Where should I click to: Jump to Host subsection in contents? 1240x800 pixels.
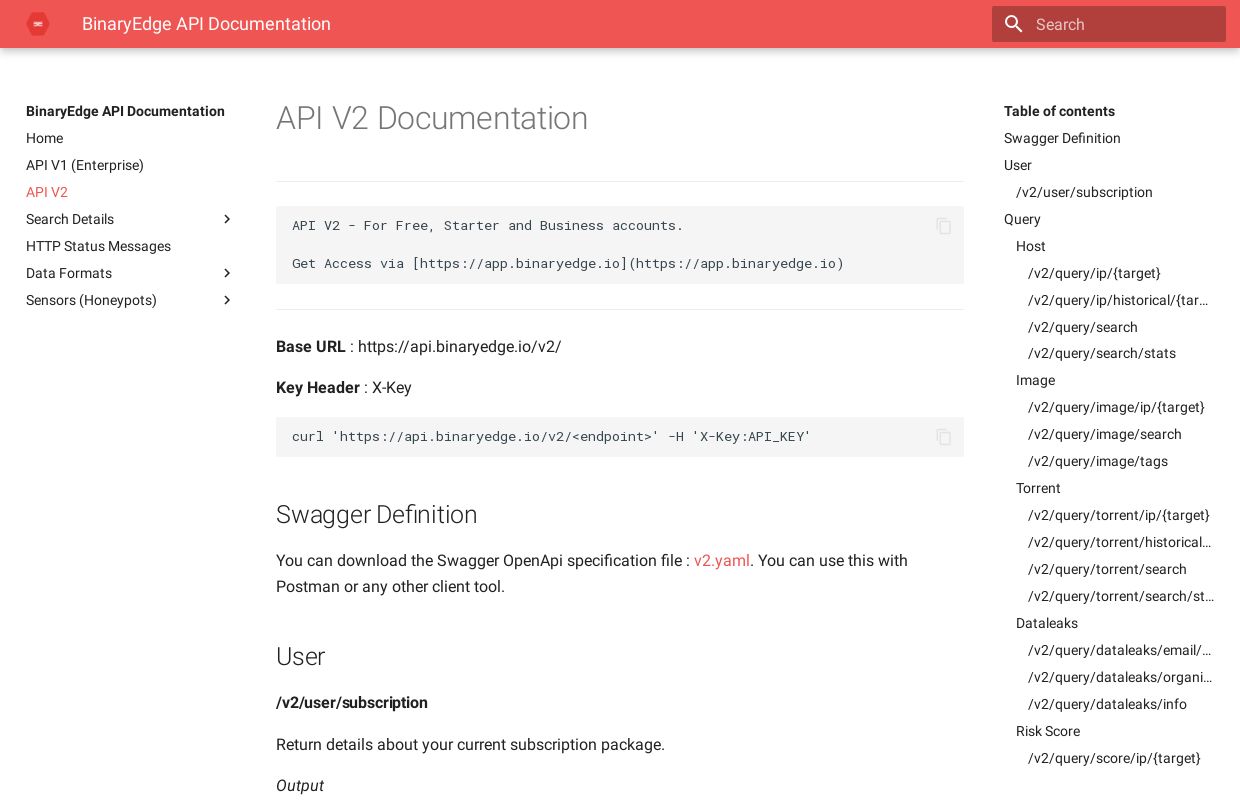pos(1031,246)
